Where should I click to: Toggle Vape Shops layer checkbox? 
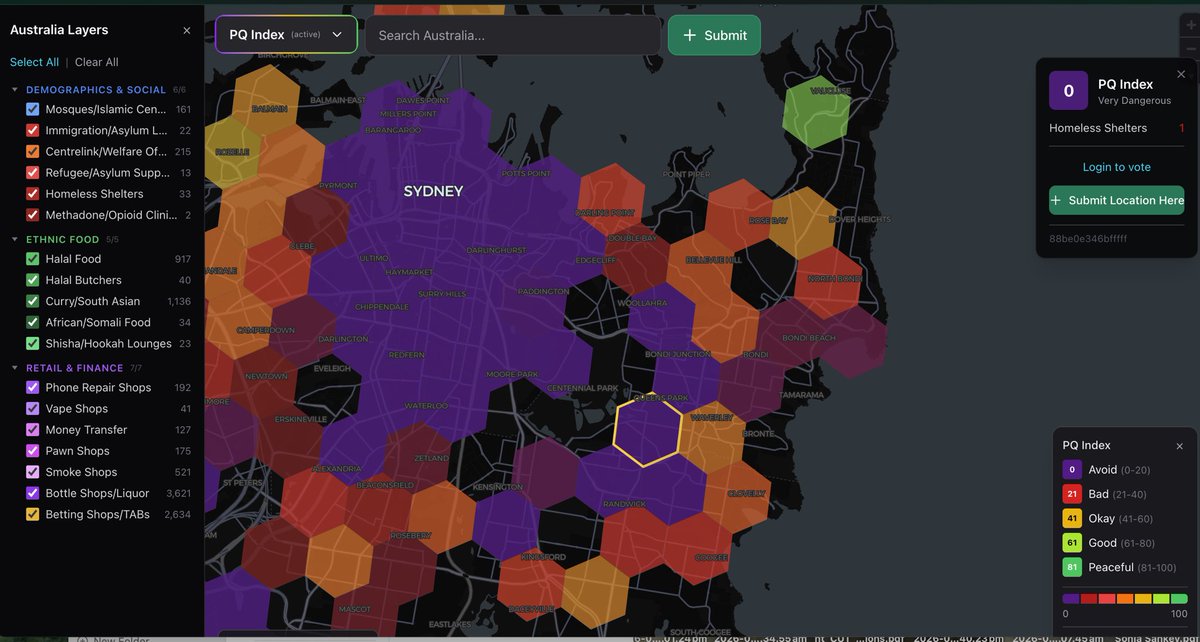coord(33,408)
